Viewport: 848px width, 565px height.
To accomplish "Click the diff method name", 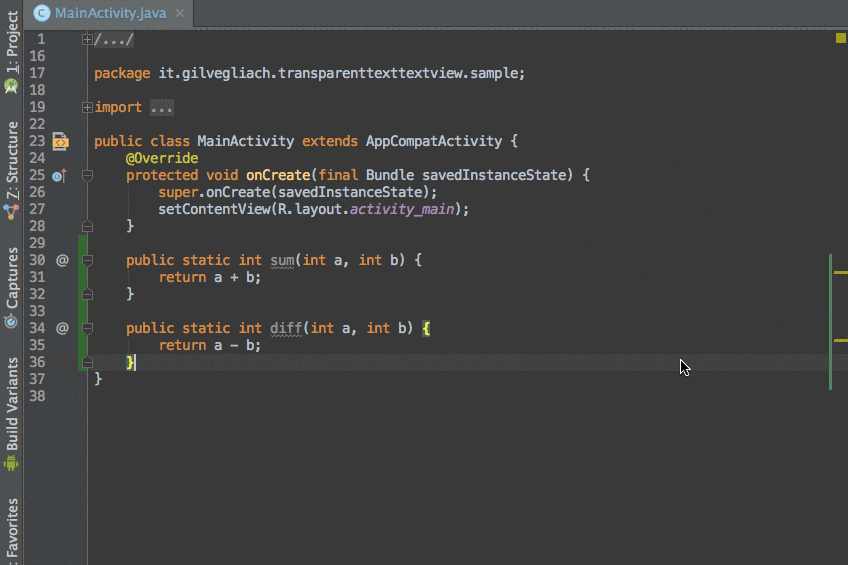I will click(x=286, y=328).
